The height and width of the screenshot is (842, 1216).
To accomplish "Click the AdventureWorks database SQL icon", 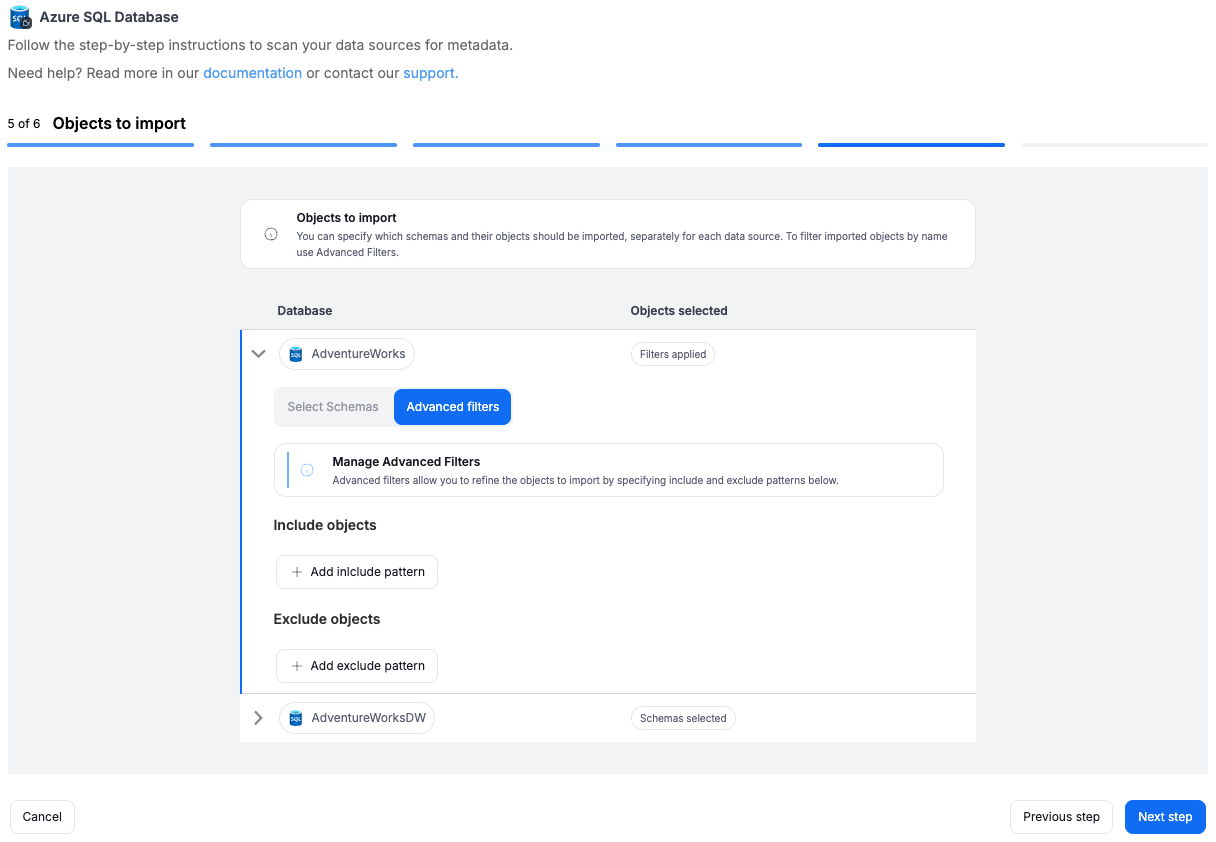I will click(x=296, y=354).
